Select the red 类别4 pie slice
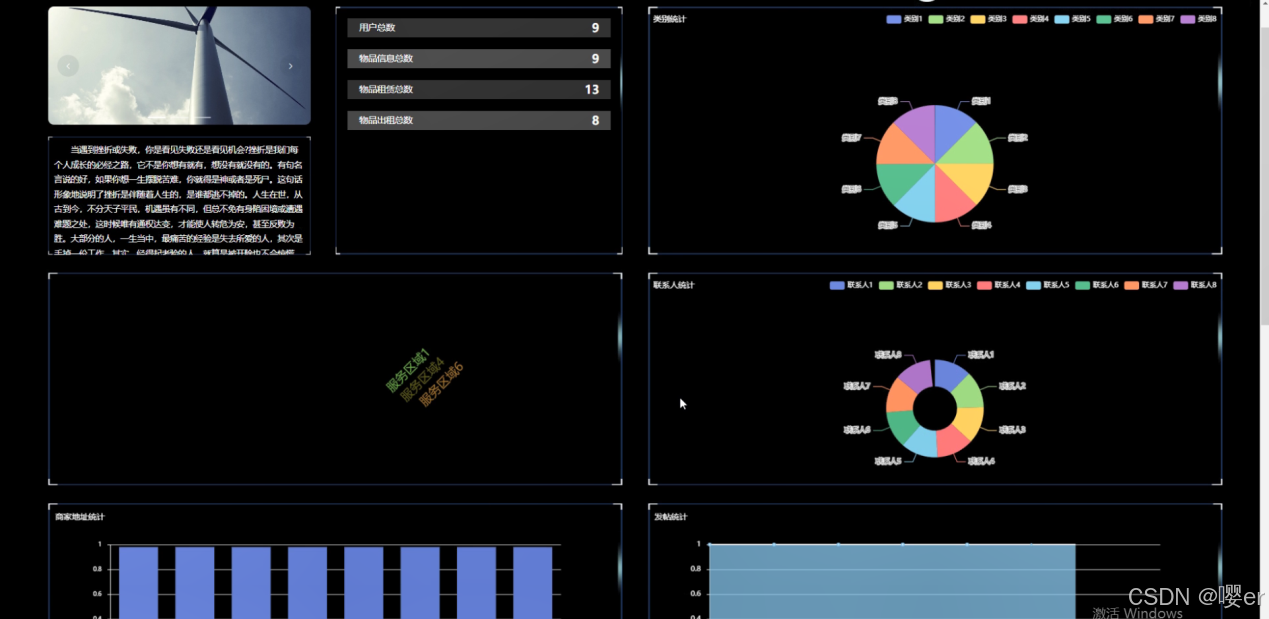The width and height of the screenshot is (1269, 619). tap(950, 199)
